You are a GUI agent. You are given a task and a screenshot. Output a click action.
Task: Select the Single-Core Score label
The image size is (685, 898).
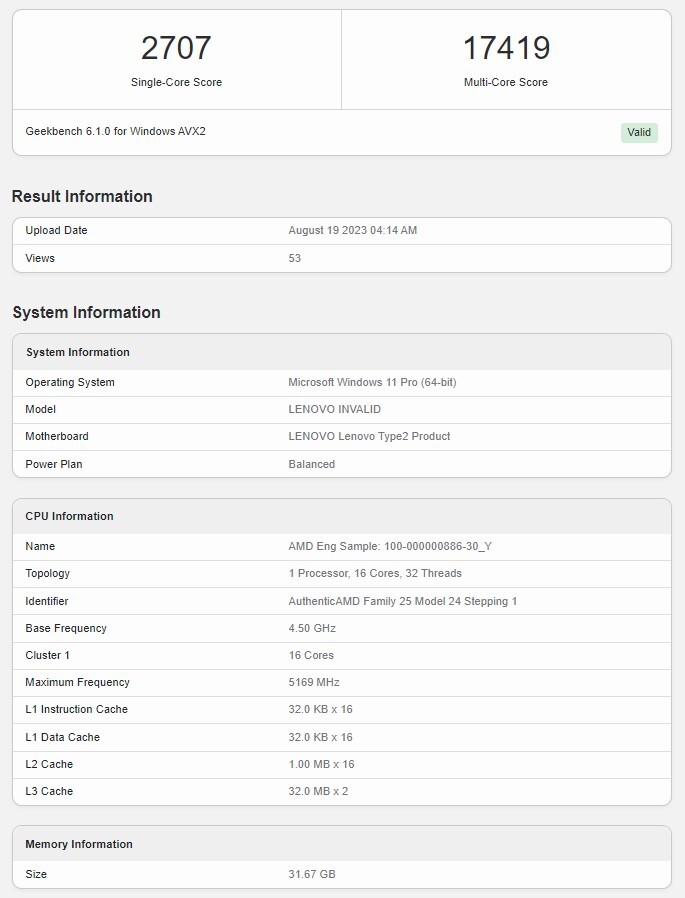[176, 82]
